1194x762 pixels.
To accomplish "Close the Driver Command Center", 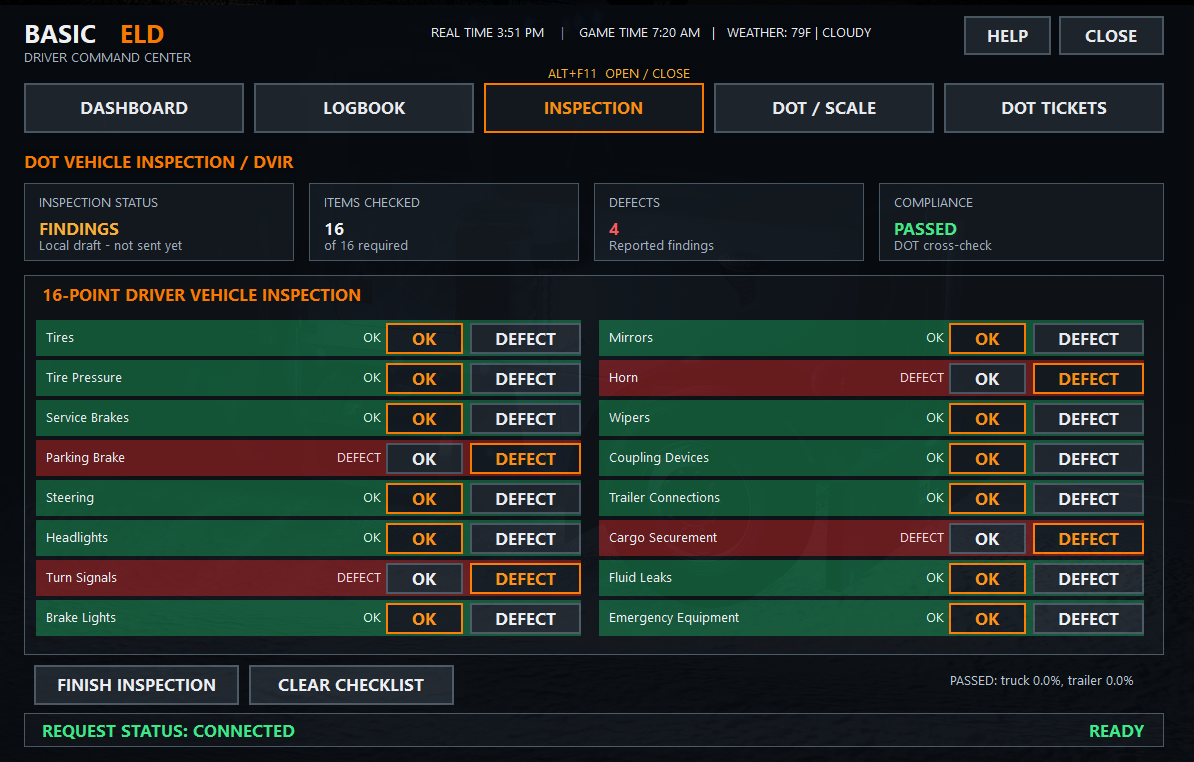I will pos(1111,36).
